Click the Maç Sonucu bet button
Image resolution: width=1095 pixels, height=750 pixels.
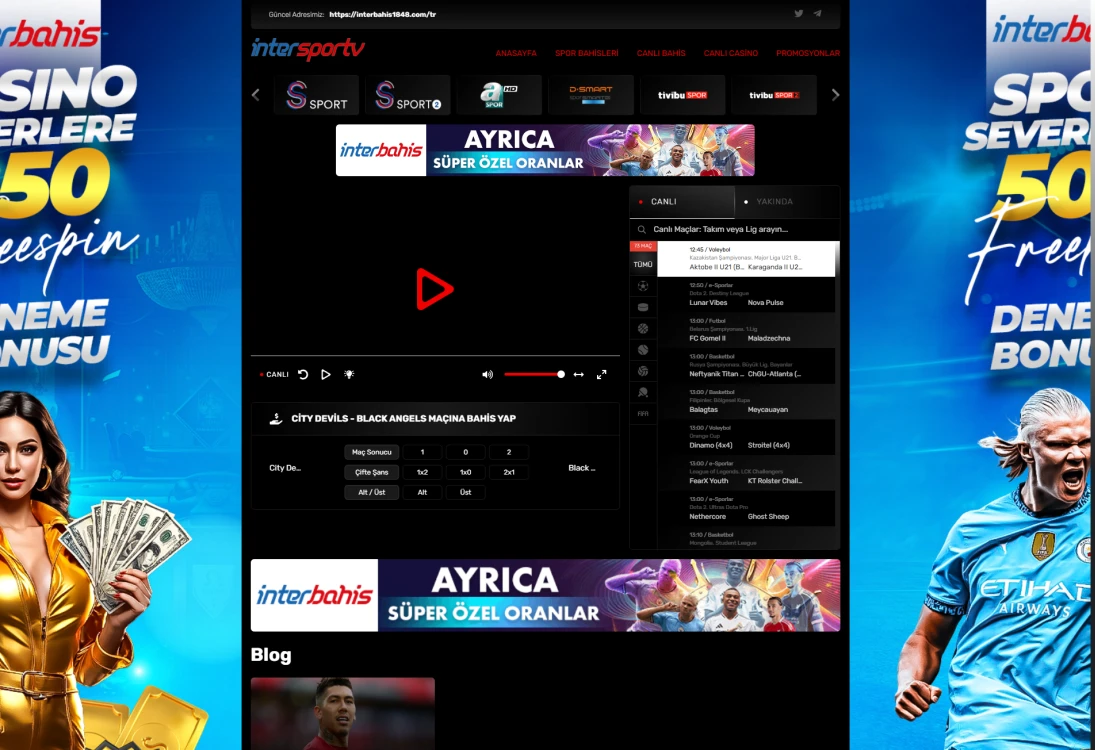371,451
